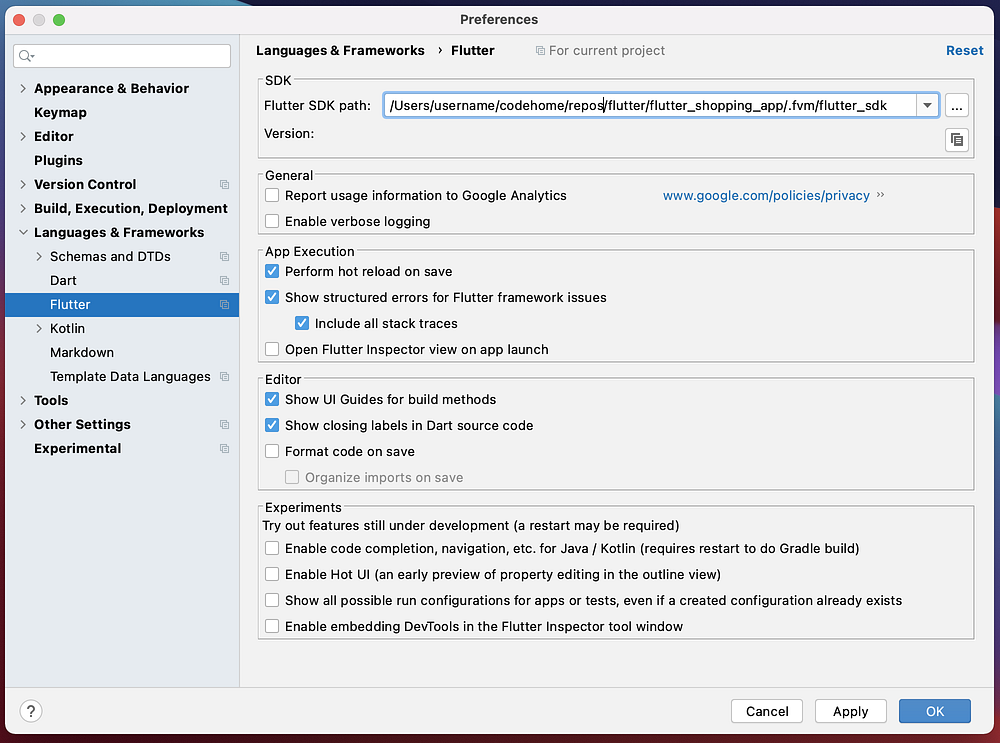This screenshot has height=743, width=1000.
Task: Click the Reset link
Action: click(964, 50)
